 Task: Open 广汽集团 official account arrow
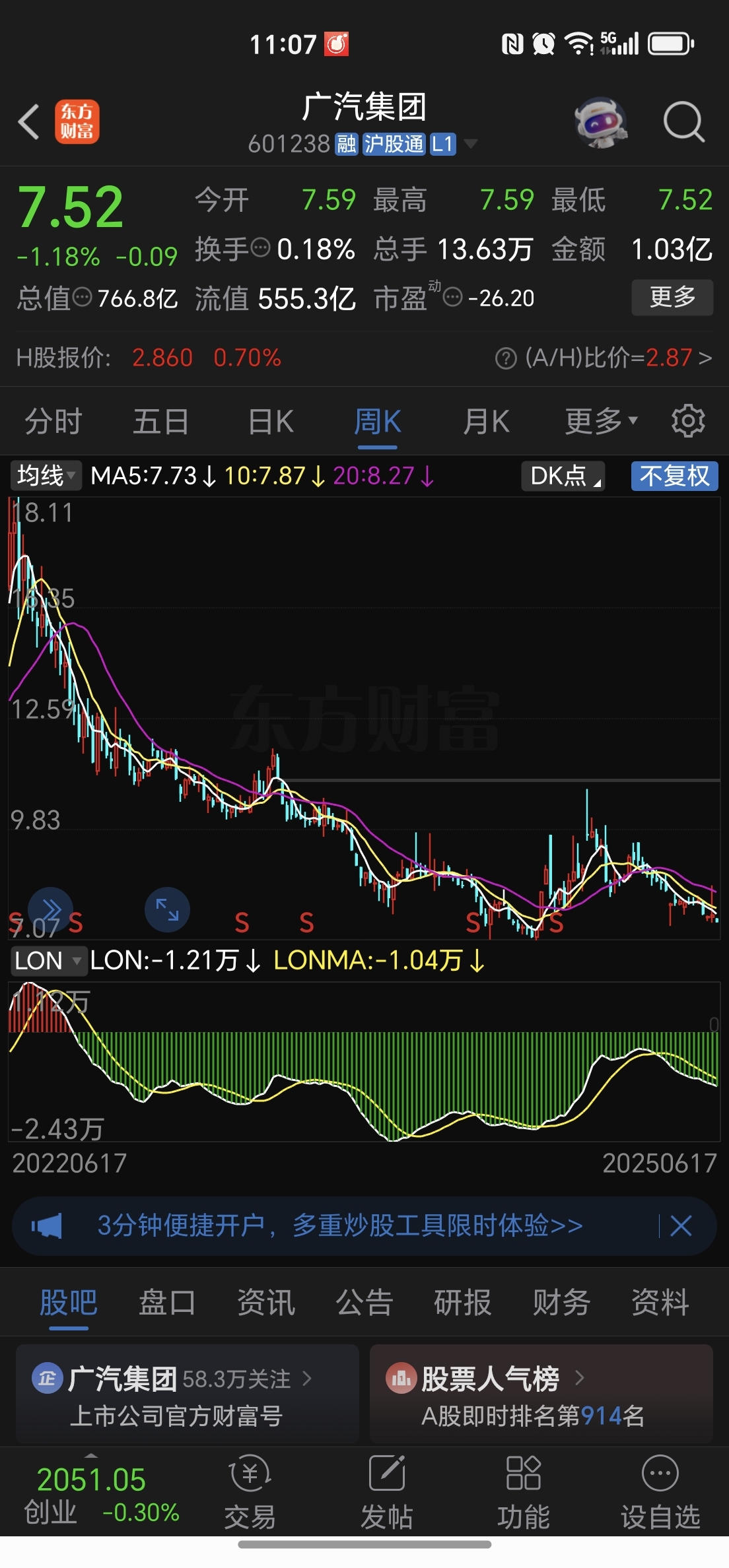307,1379
